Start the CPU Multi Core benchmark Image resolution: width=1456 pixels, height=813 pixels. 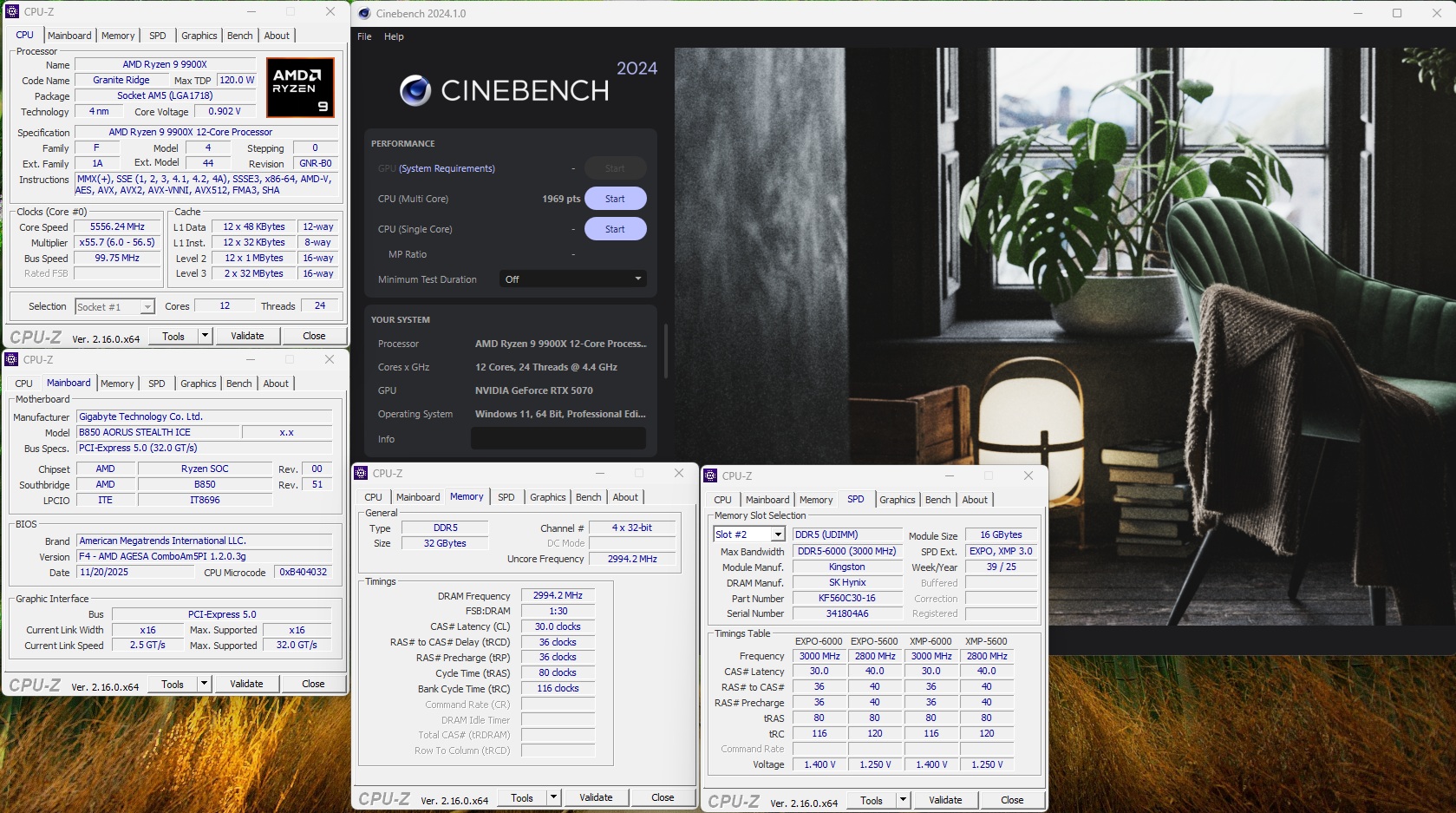[615, 199]
